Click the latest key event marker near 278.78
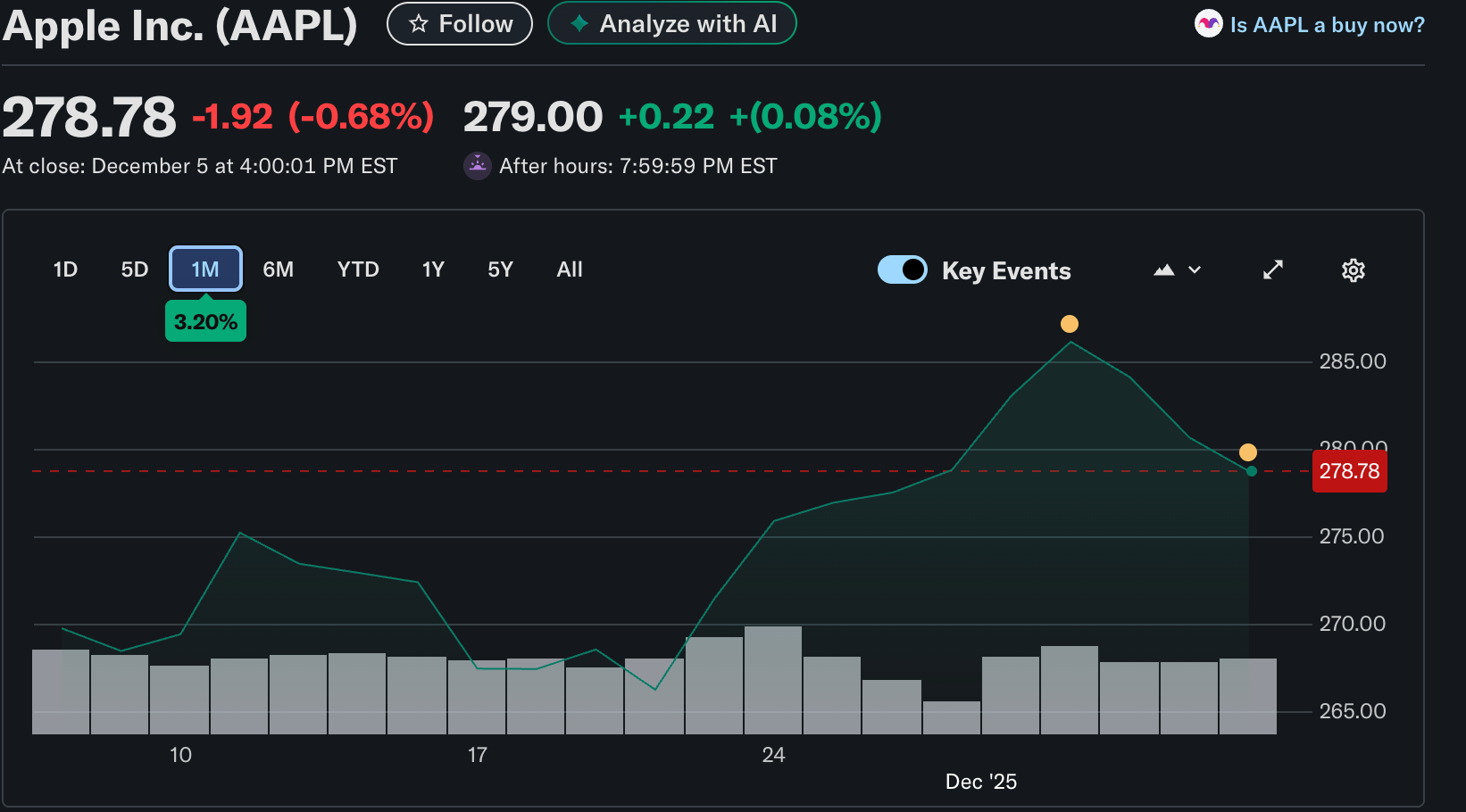 pos(1248,452)
